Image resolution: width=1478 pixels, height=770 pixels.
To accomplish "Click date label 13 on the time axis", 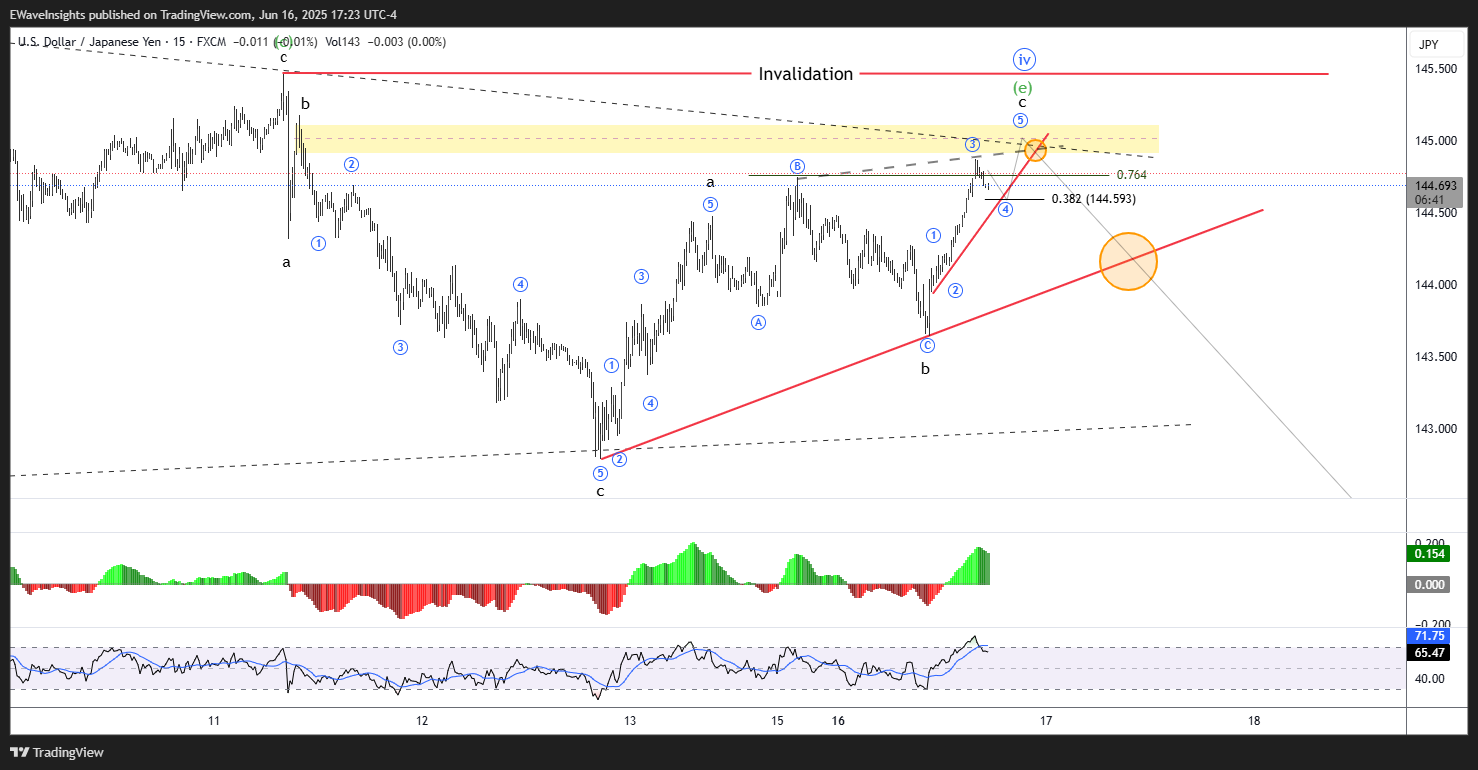I will pyautogui.click(x=629, y=721).
